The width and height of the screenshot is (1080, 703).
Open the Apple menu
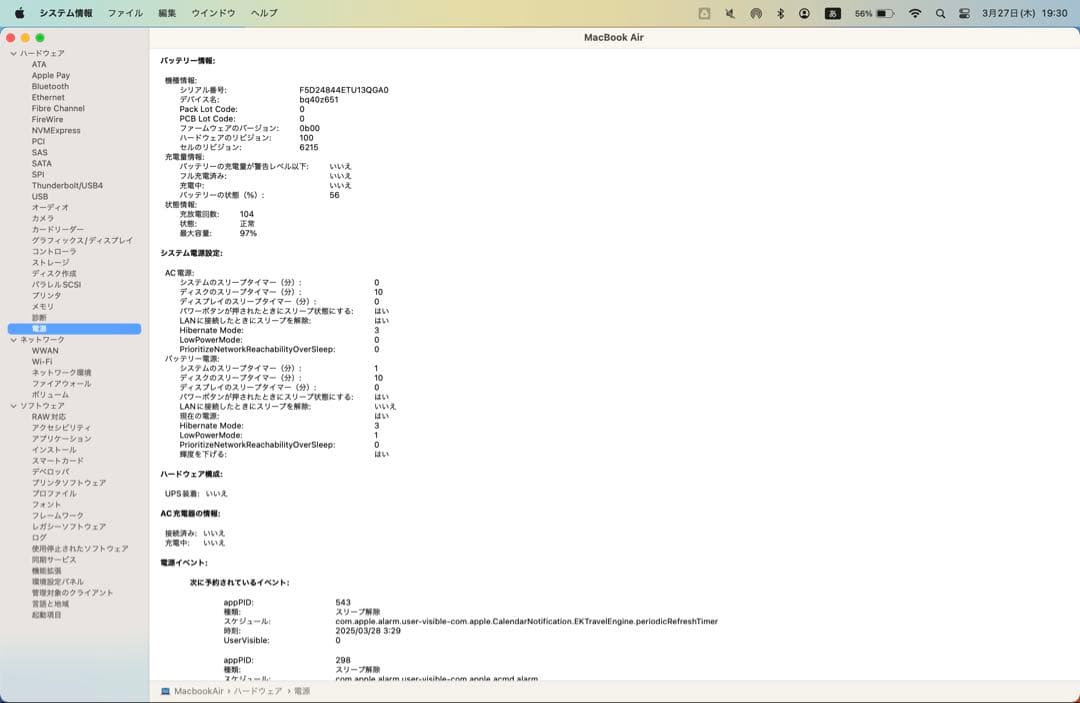pos(19,13)
